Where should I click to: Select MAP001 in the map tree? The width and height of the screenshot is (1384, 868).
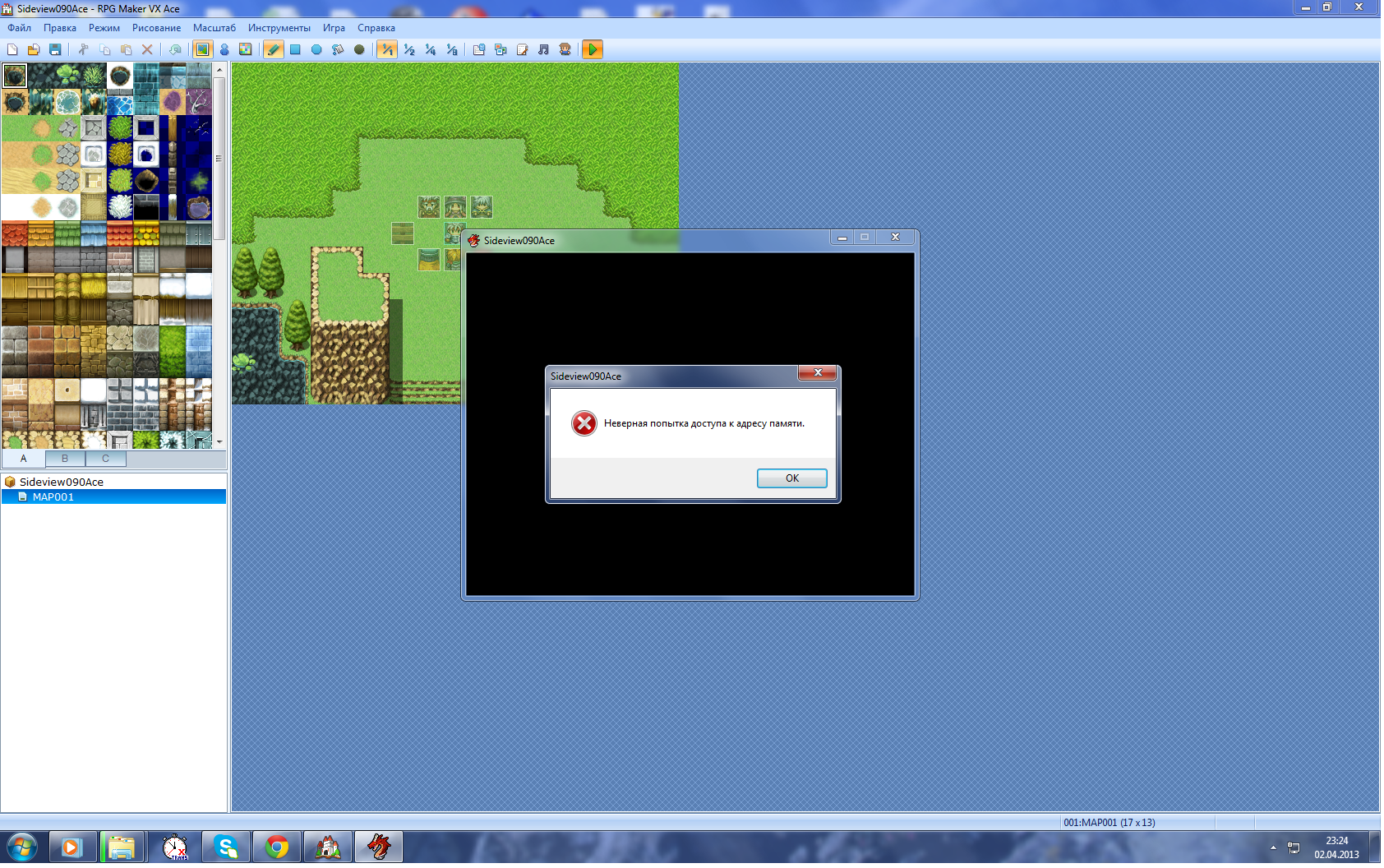(x=53, y=497)
